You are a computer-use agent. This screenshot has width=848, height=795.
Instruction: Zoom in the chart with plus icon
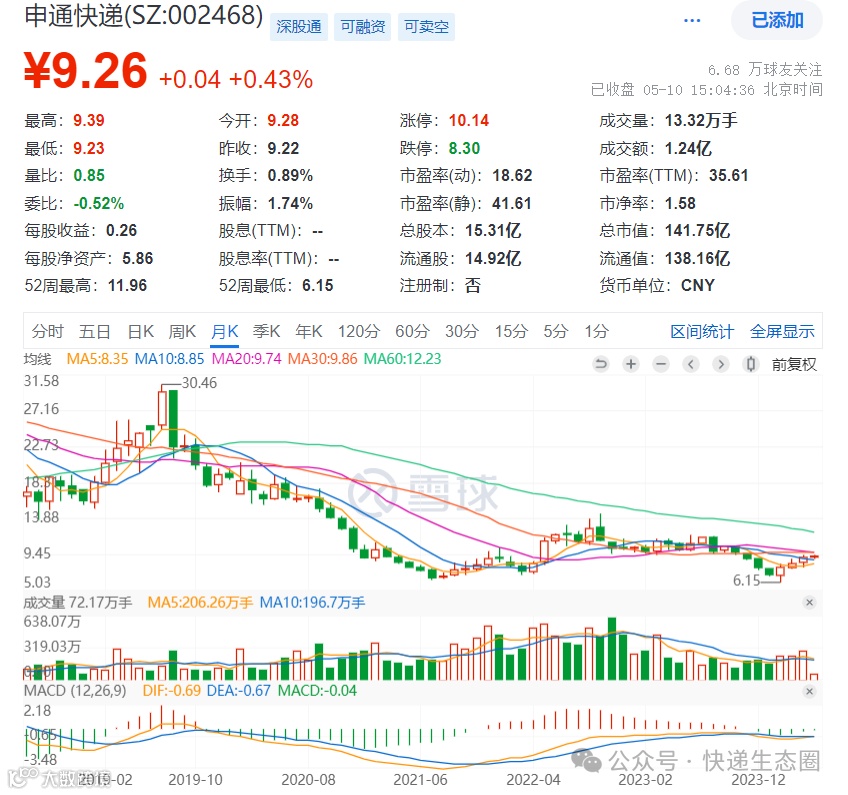pos(631,364)
